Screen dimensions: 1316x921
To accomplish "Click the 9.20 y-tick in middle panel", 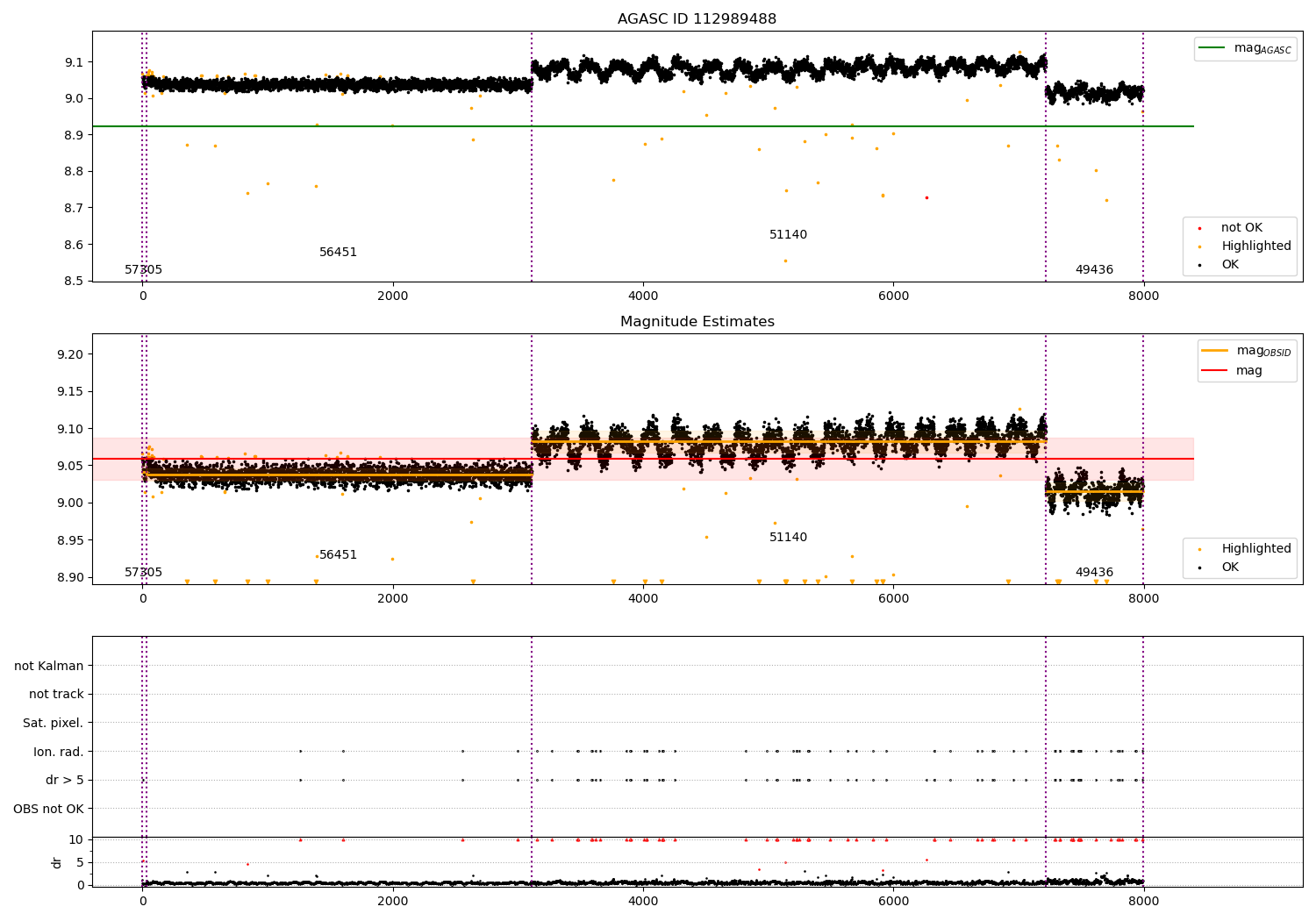I will point(69,354).
